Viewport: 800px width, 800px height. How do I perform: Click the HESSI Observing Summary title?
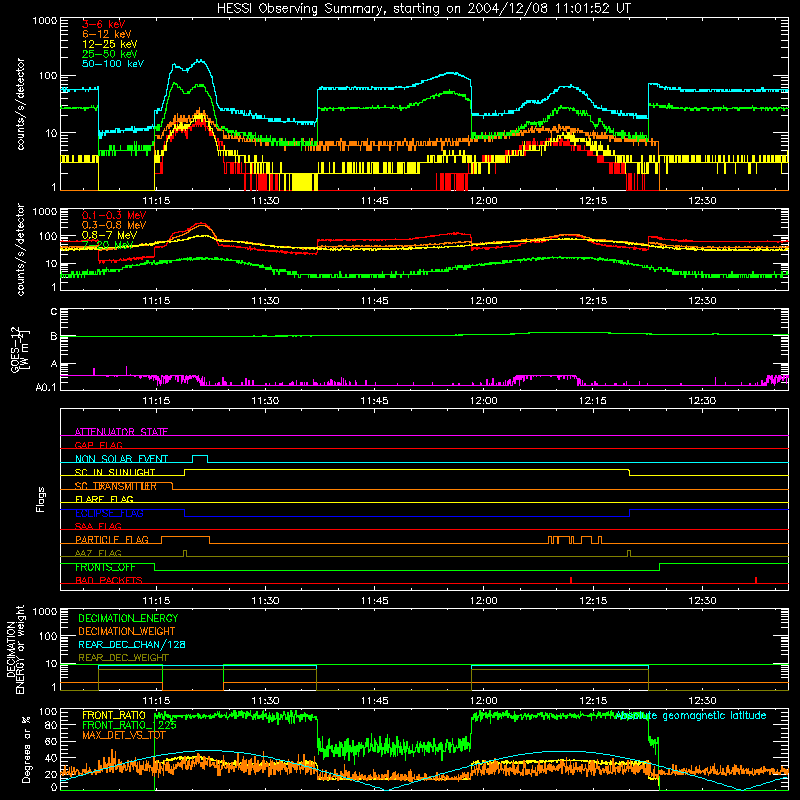point(423,8)
